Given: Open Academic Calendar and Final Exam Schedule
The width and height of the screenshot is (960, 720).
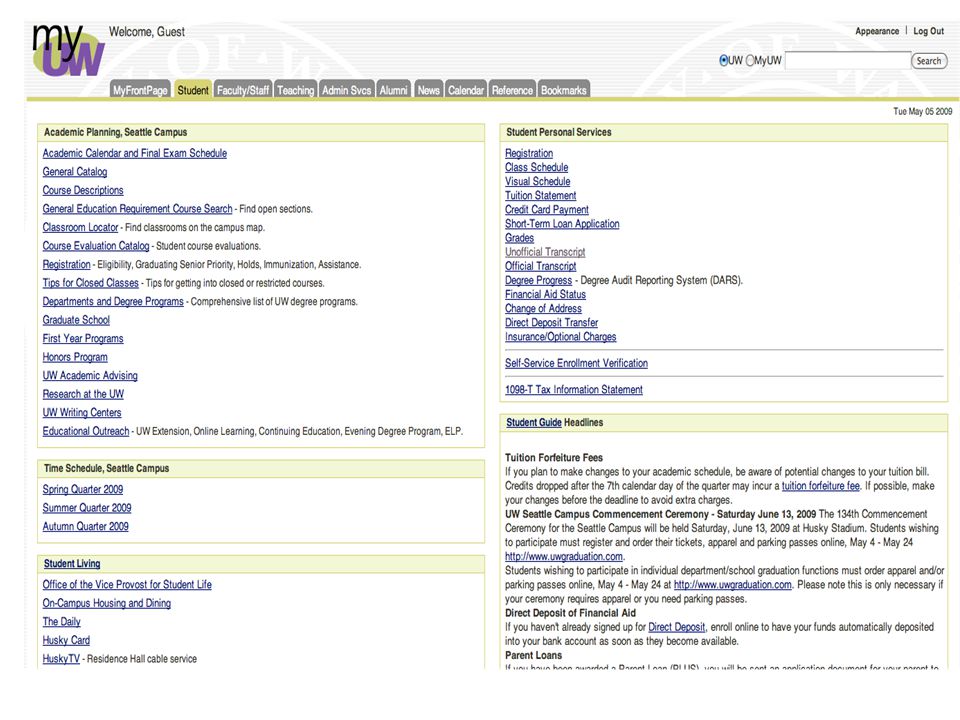Looking at the screenshot, I should pos(135,153).
